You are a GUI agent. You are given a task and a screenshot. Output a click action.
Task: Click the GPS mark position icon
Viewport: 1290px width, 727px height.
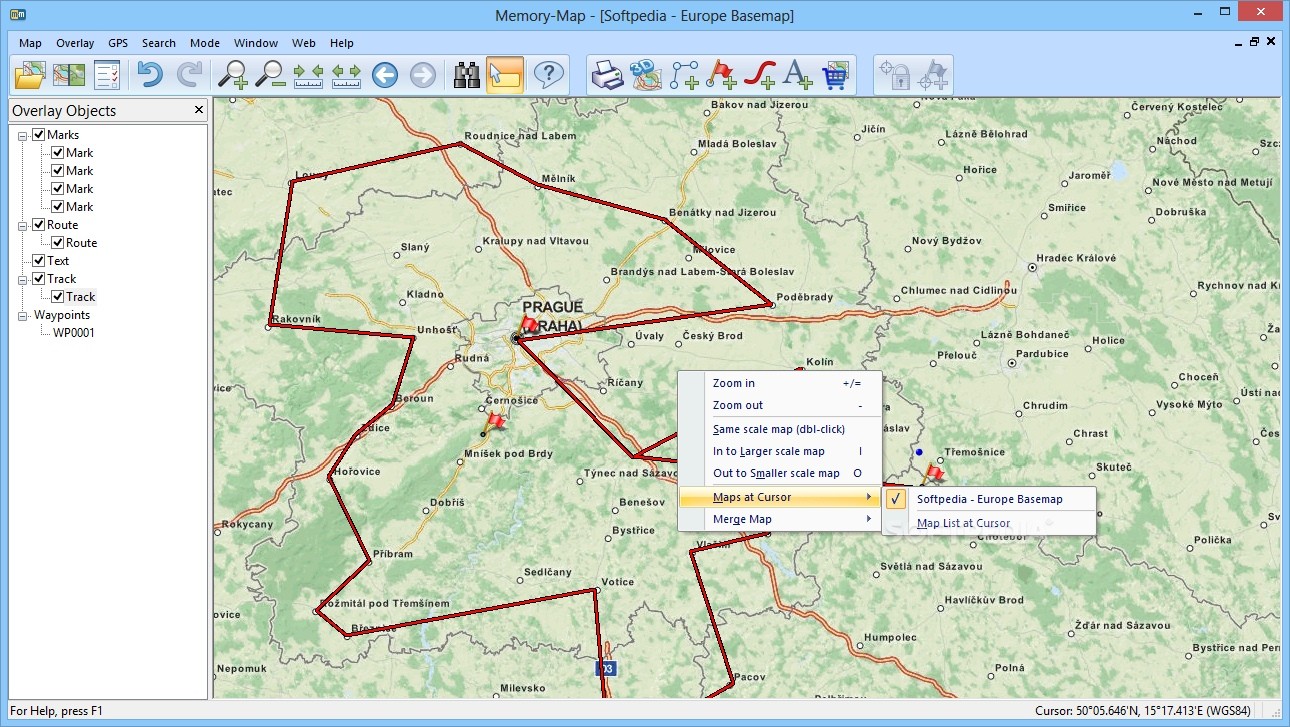coord(933,75)
